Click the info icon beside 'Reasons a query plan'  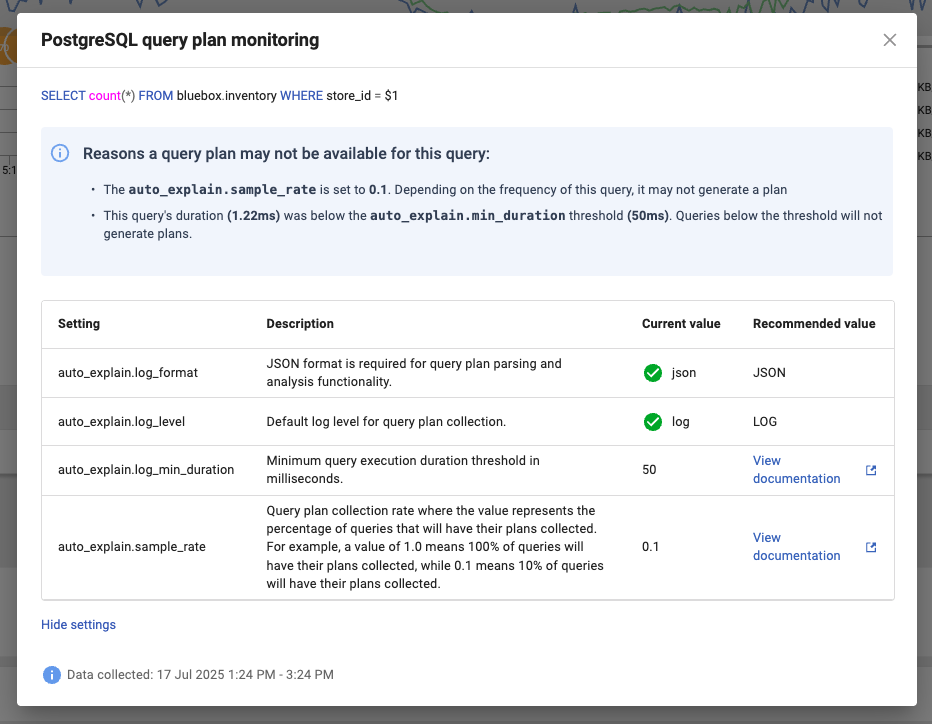(x=59, y=153)
